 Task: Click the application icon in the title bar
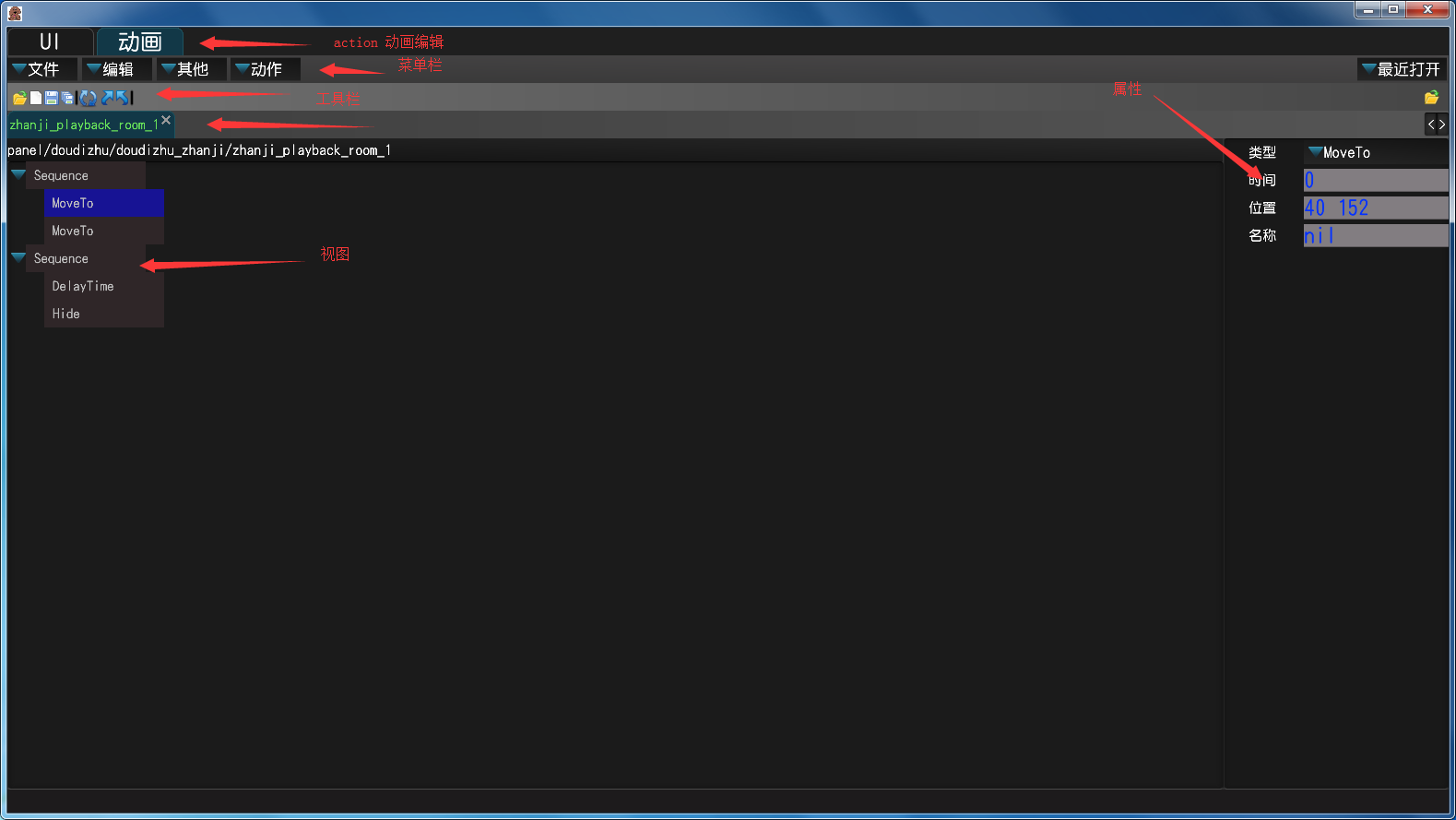point(15,12)
